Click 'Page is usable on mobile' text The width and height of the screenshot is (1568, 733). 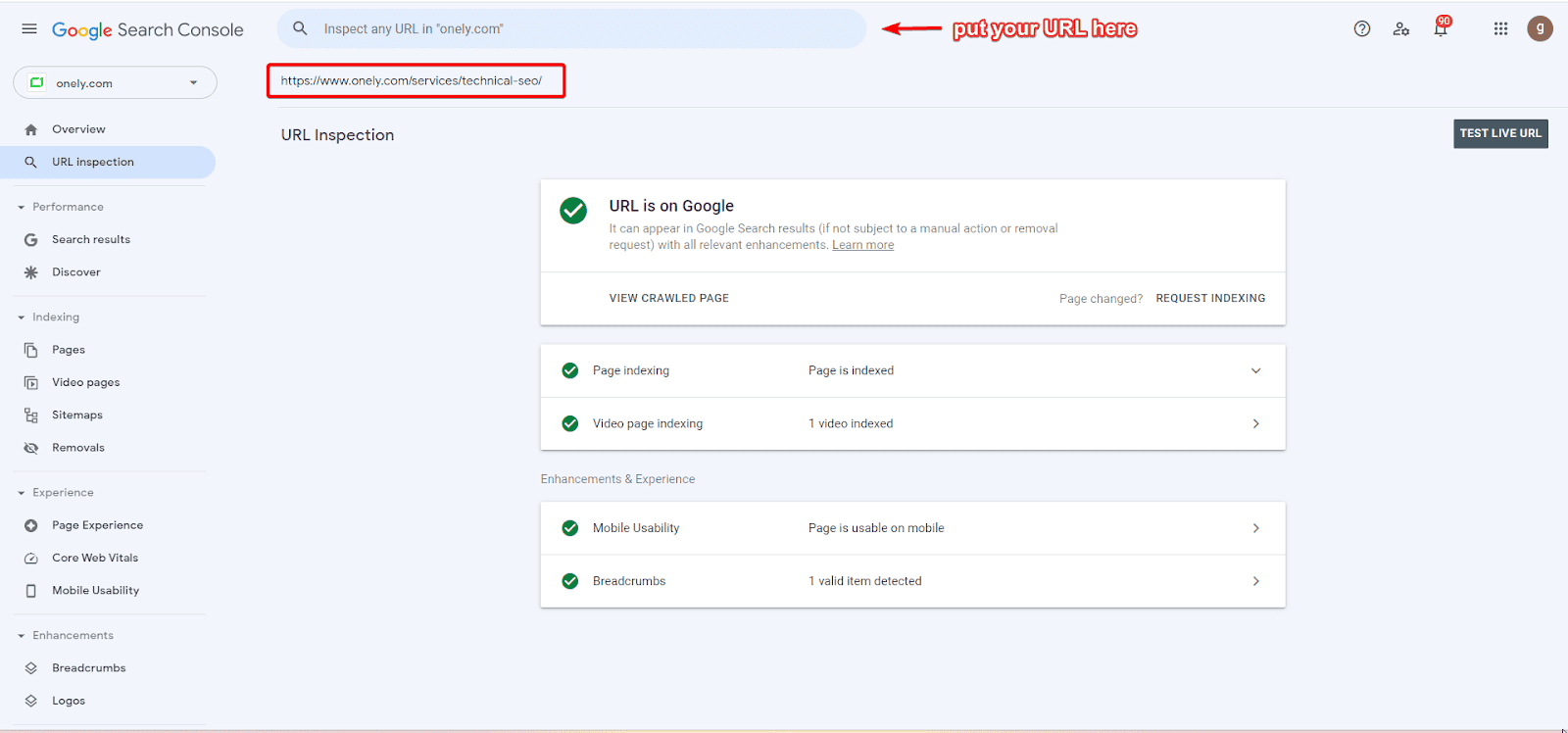click(876, 528)
